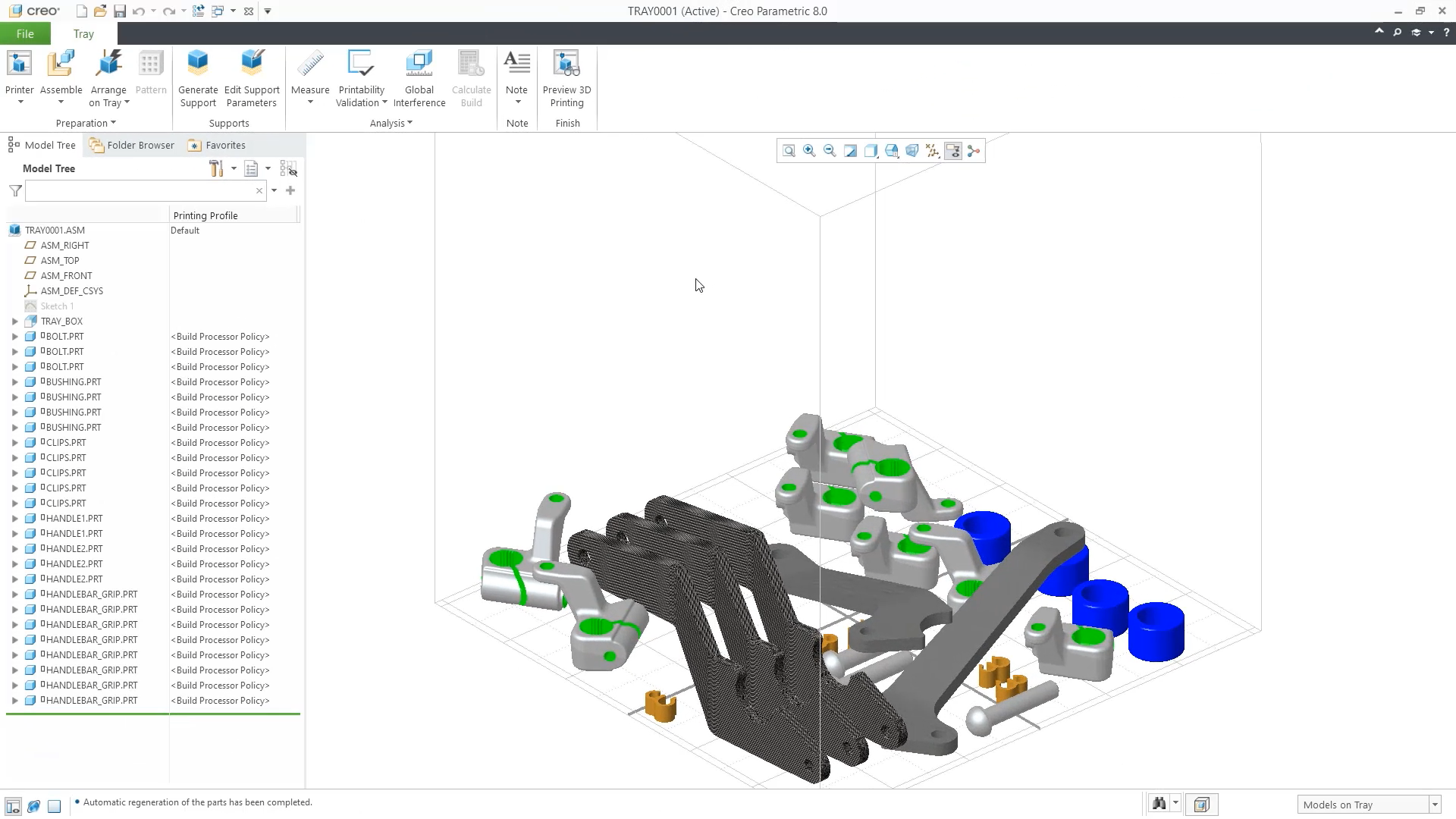
Task: Switch to Favorites tab
Action: point(217,145)
